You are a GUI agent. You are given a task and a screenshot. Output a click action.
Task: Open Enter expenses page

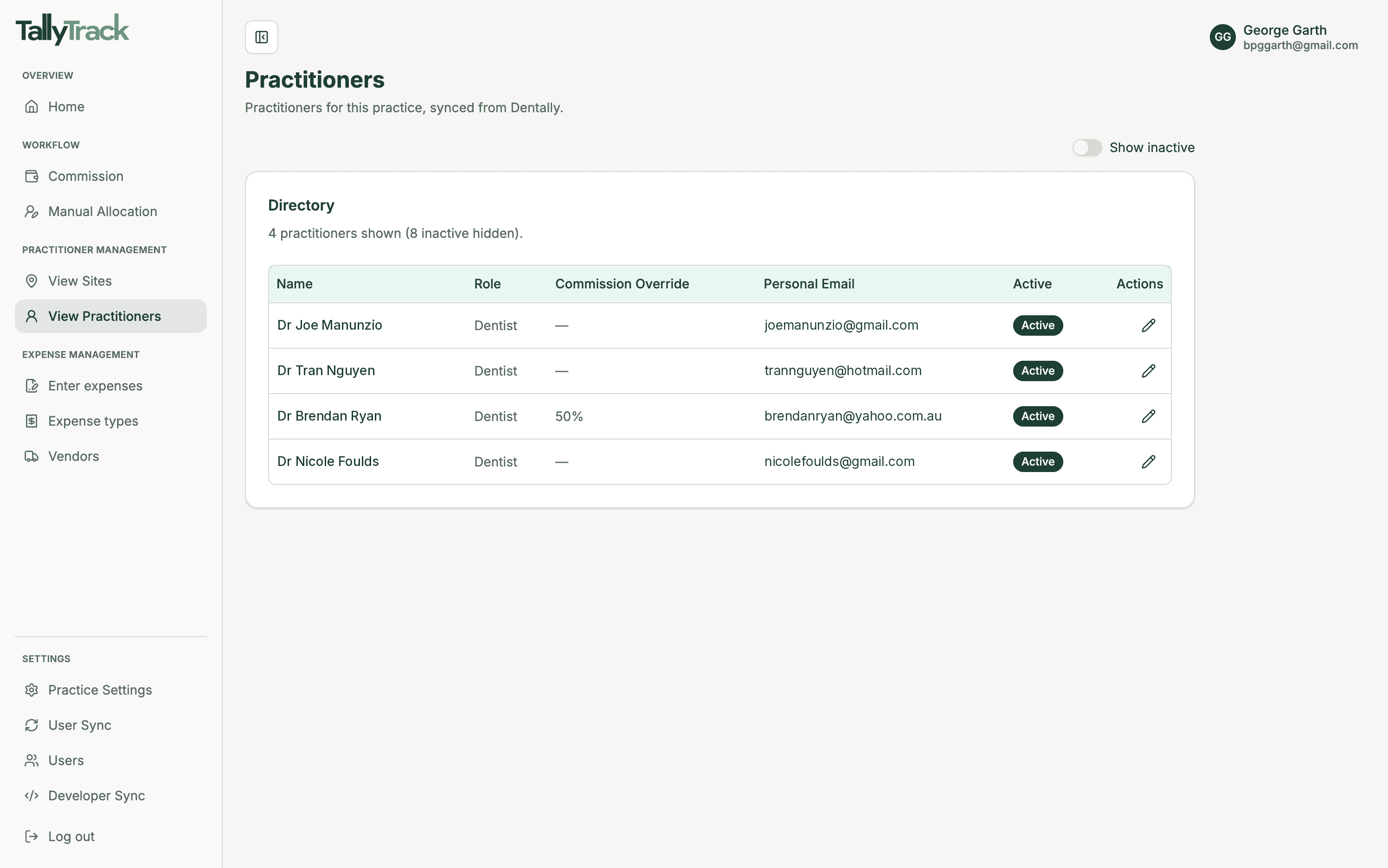(111, 386)
